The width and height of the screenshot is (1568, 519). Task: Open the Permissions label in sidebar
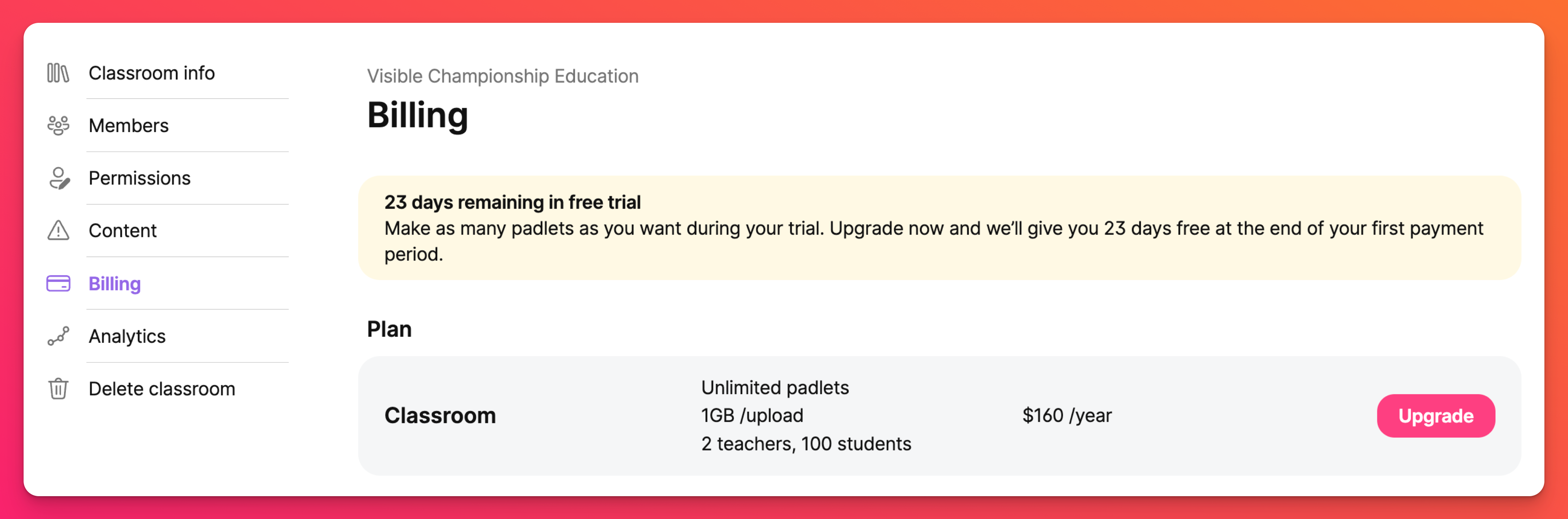(x=139, y=178)
